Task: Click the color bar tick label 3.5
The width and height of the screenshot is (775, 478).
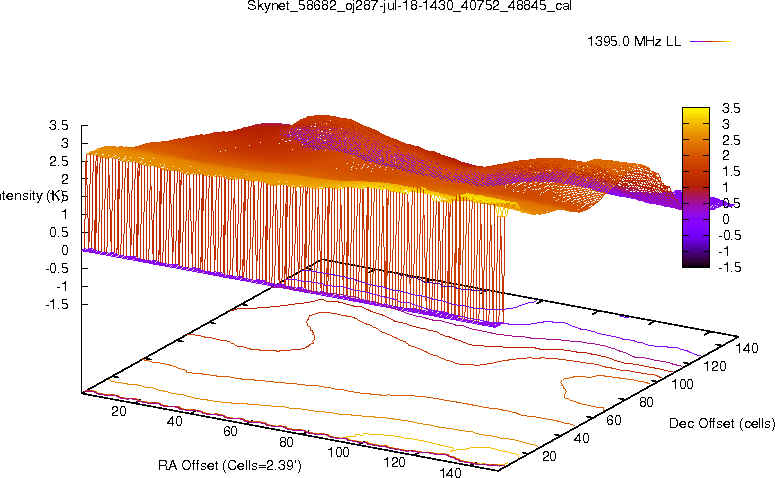Action: click(731, 108)
